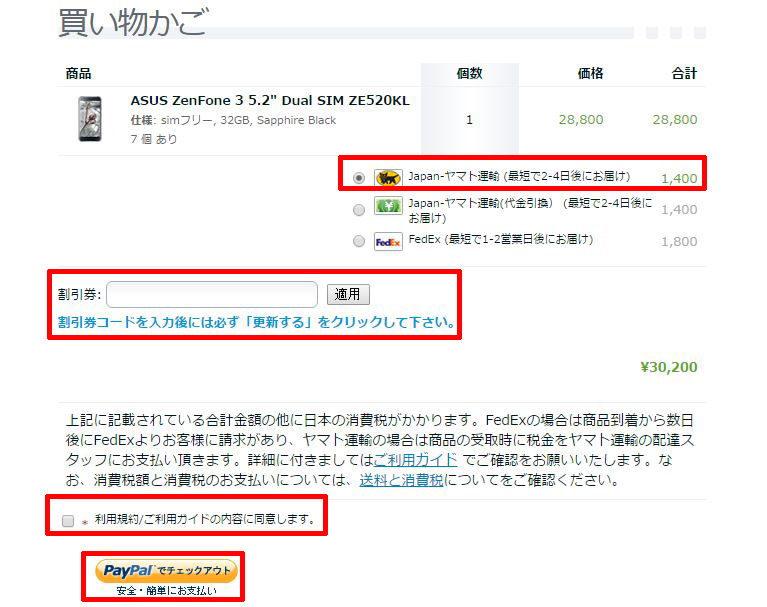Click the 個数 column header
The image size is (767, 607).
click(x=469, y=73)
